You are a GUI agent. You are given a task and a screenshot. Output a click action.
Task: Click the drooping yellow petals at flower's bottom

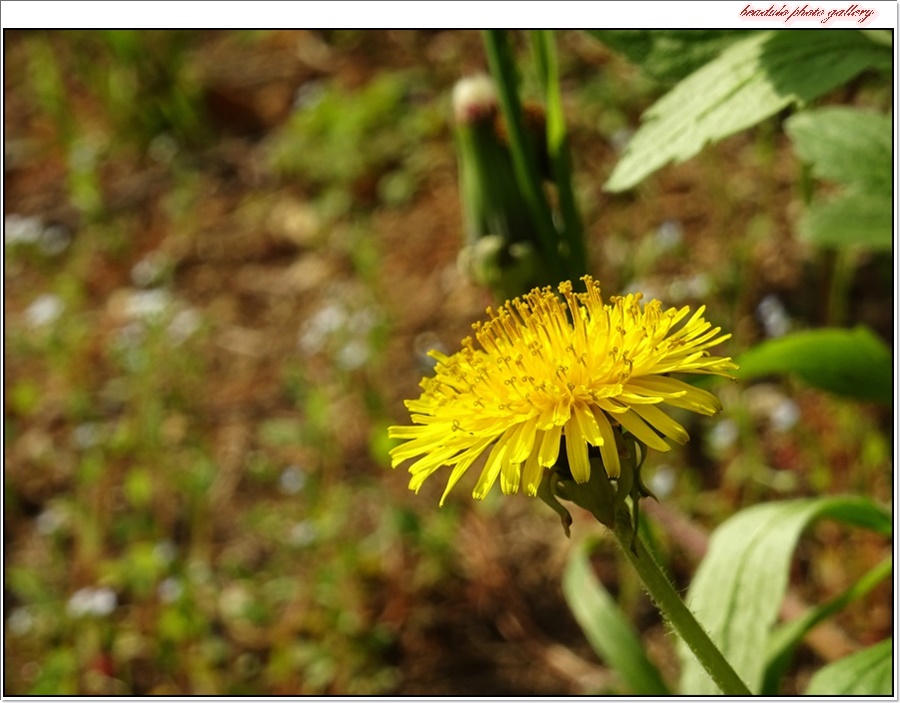point(530,460)
